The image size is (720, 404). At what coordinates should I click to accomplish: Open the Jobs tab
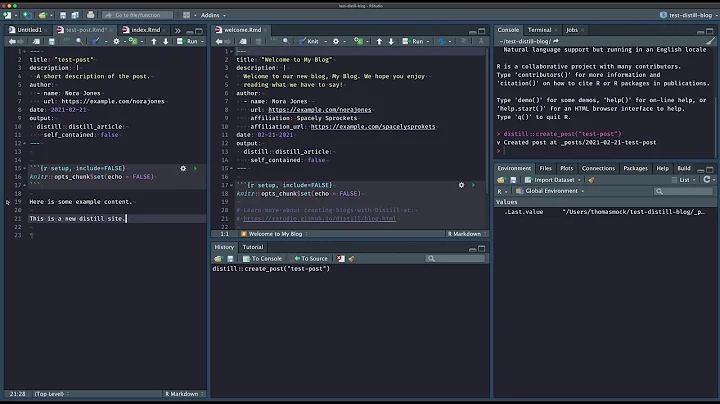[572, 30]
